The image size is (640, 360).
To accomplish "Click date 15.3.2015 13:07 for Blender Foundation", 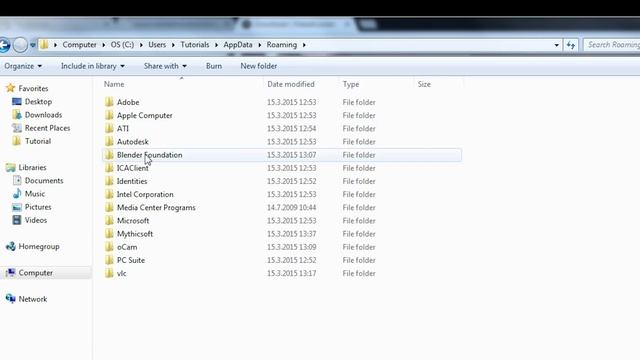I will pos(291,155).
